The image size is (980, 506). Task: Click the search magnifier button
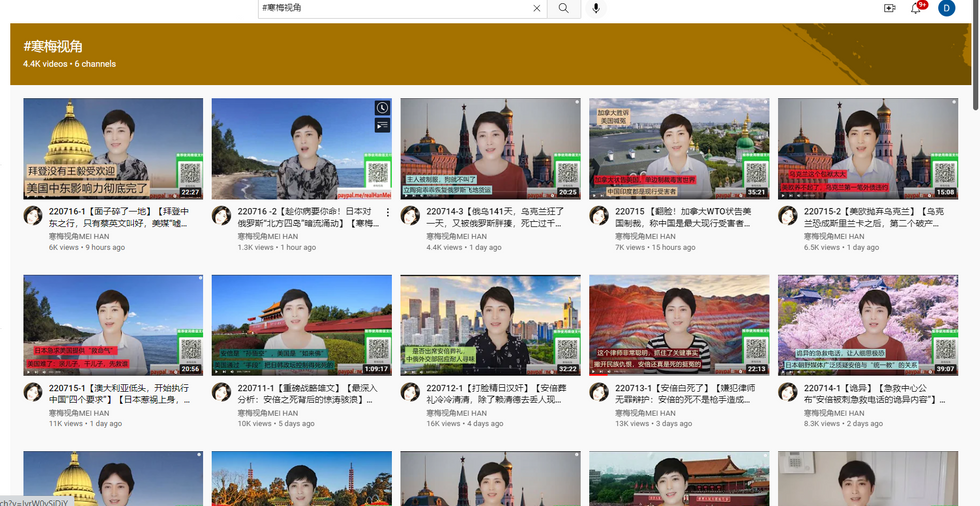pyautogui.click(x=564, y=8)
